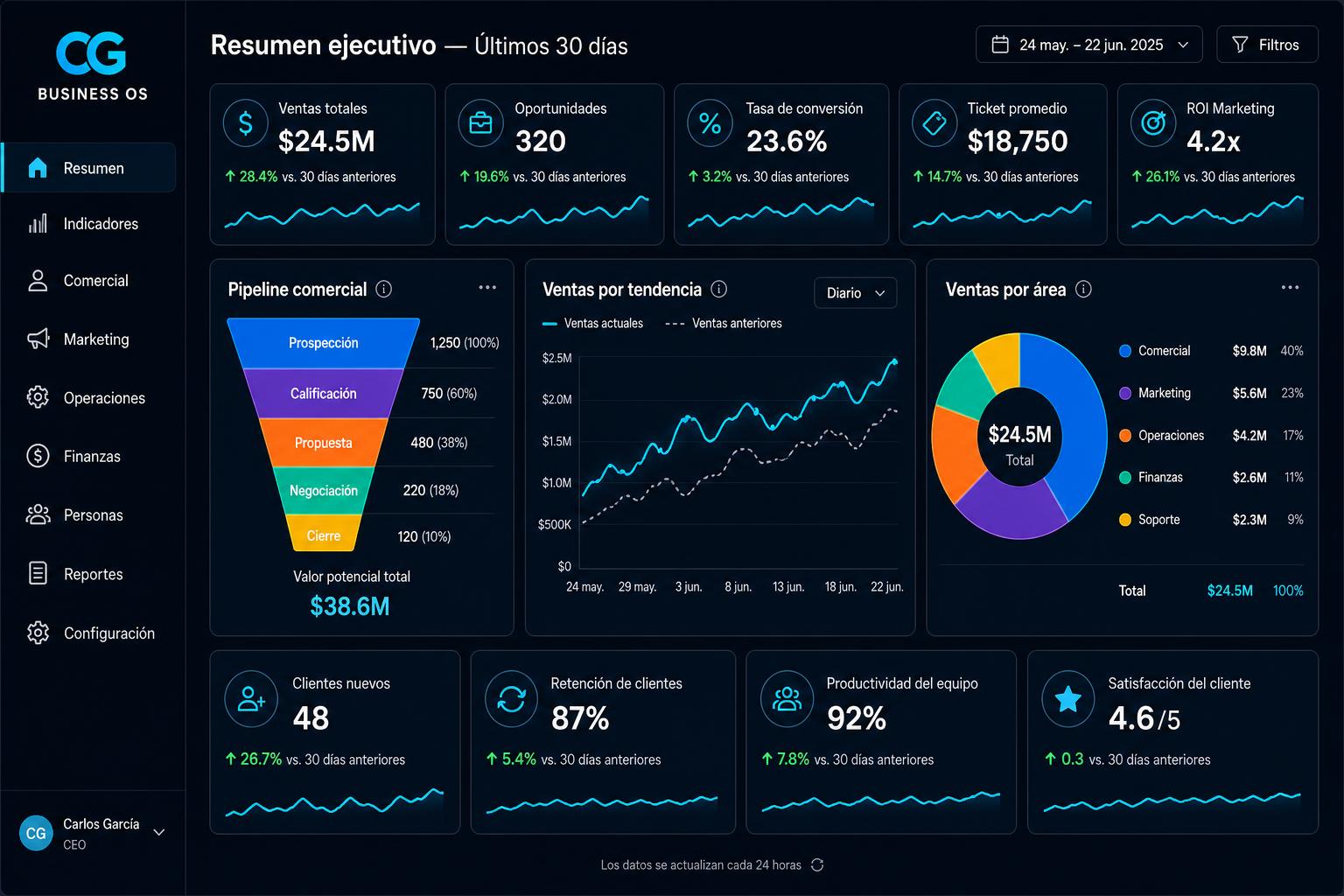The image size is (1344, 896).
Task: Click the orange Operaciones legend dot
Action: pyautogui.click(x=1125, y=435)
